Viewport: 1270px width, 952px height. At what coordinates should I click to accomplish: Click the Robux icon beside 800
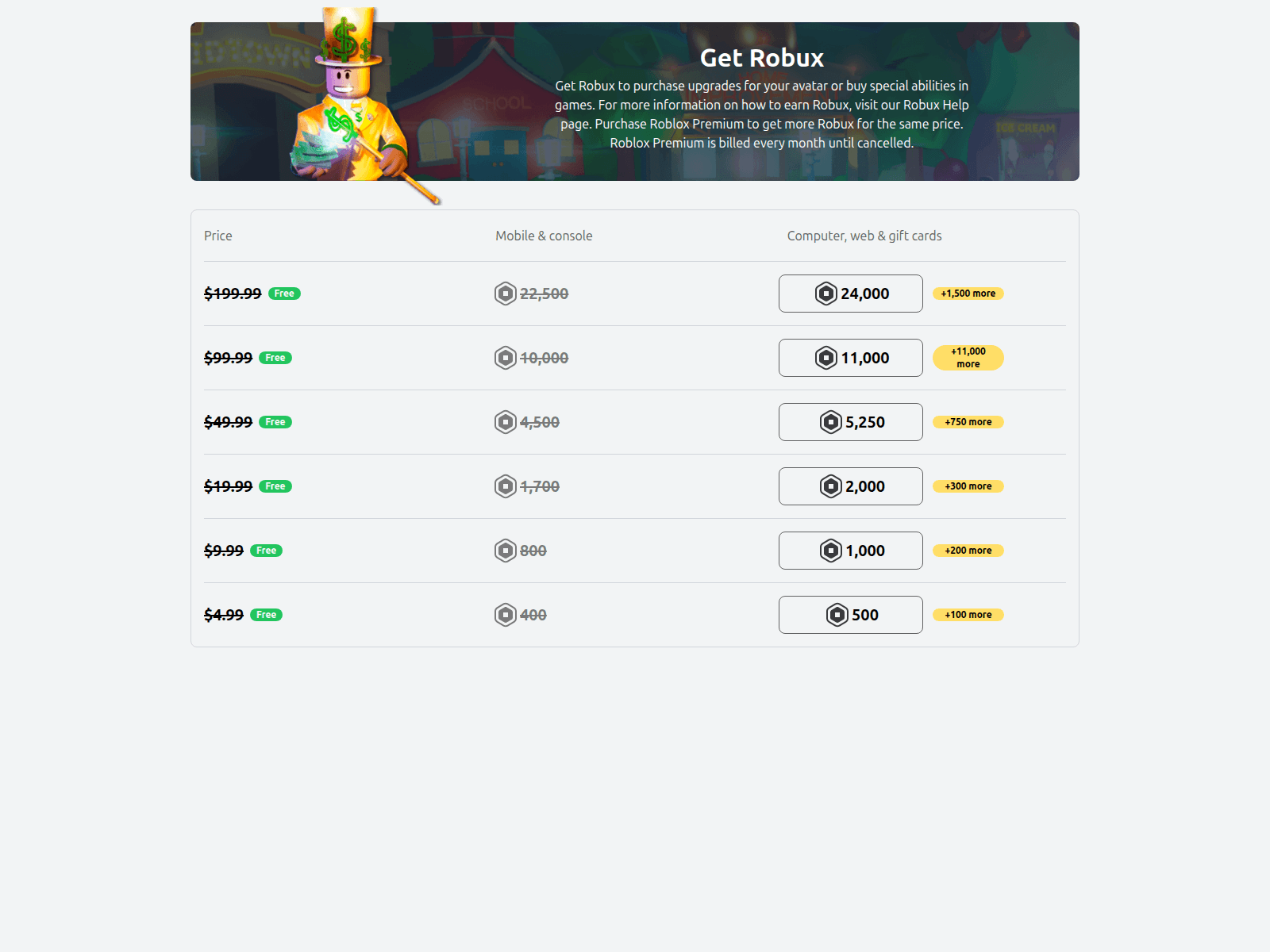pos(506,550)
